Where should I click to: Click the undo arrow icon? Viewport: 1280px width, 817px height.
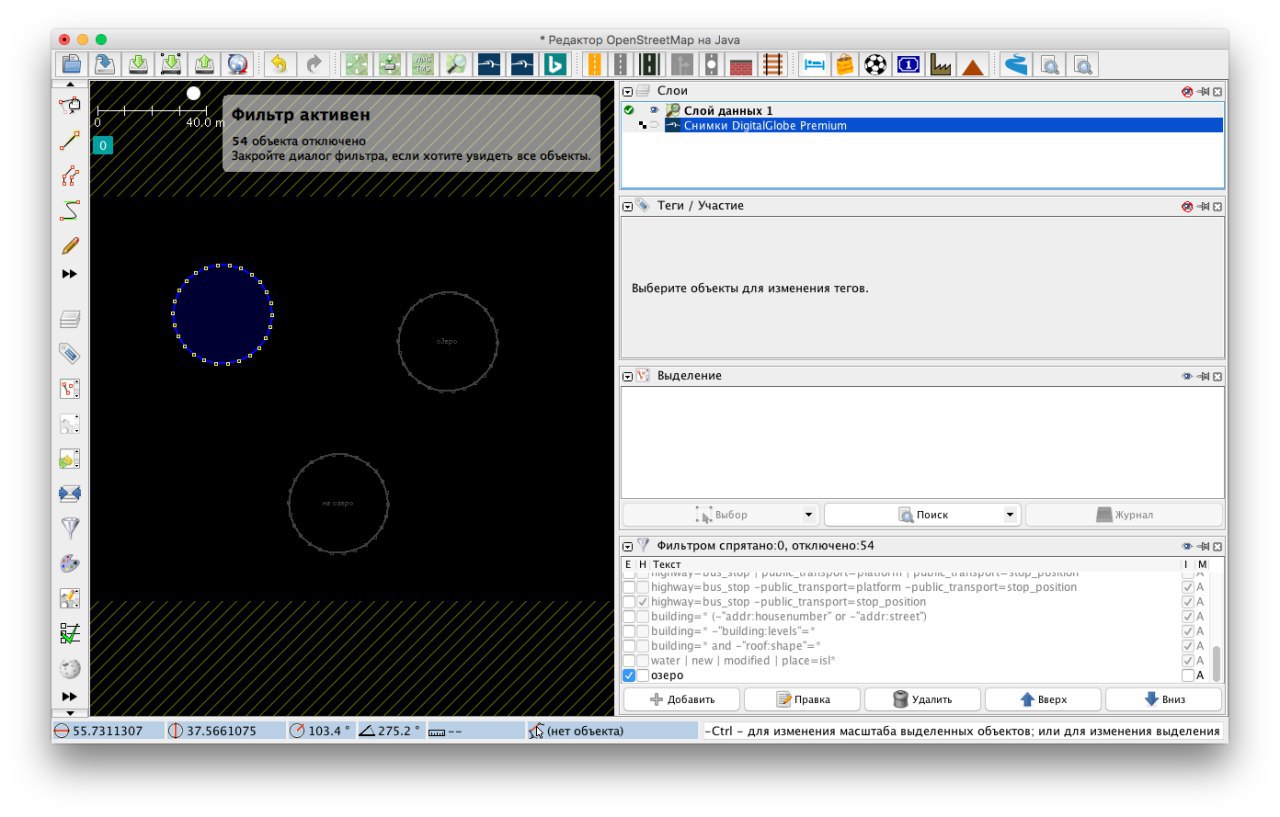point(279,65)
